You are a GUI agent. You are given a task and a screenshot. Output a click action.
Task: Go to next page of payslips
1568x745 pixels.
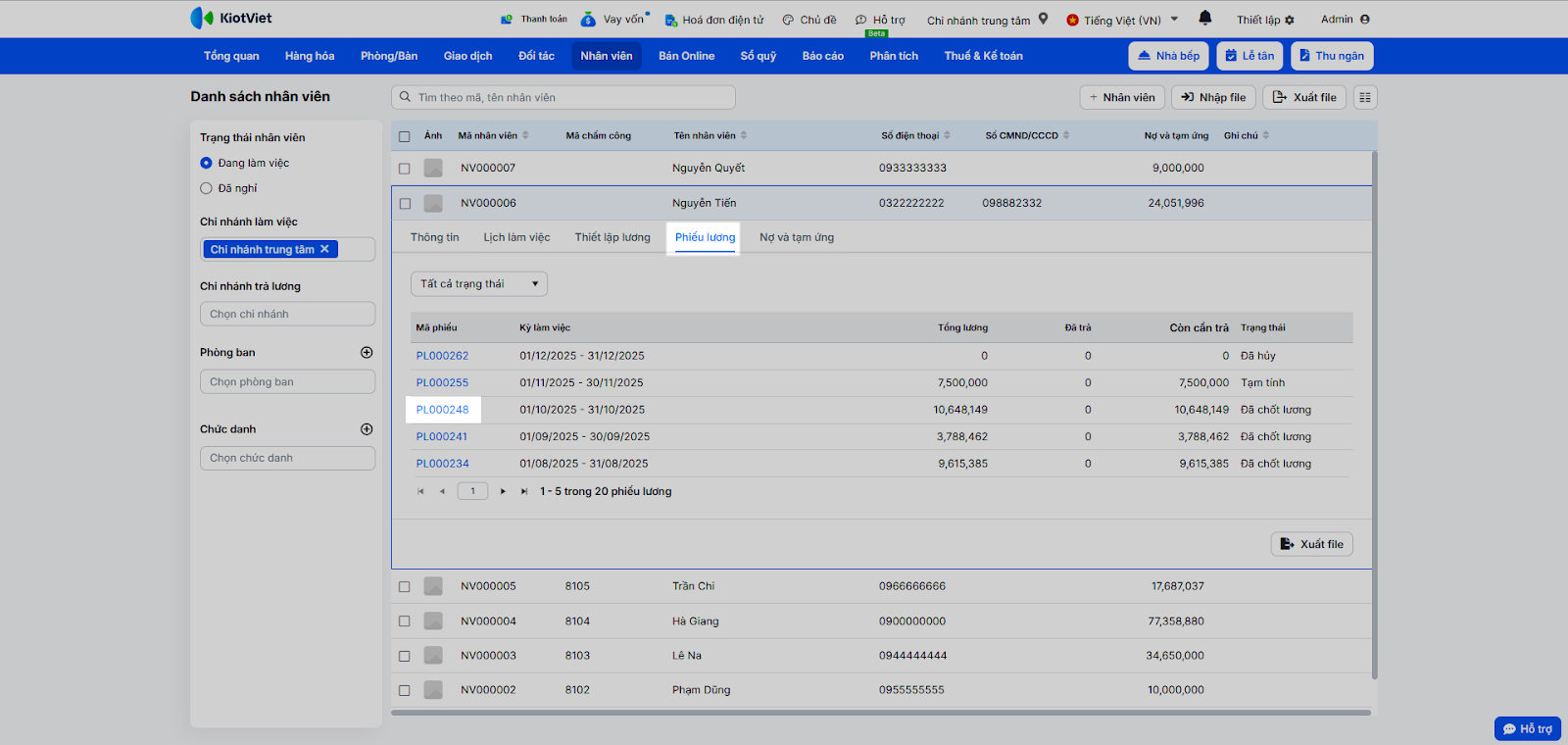point(503,491)
